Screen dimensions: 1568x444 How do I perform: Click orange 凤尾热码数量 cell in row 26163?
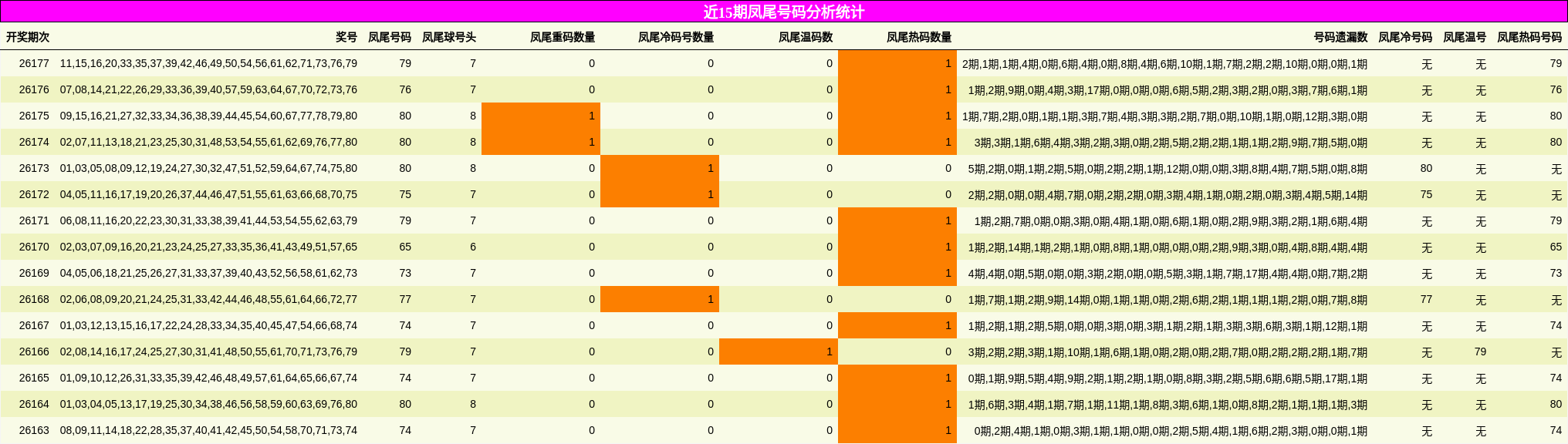897,430
